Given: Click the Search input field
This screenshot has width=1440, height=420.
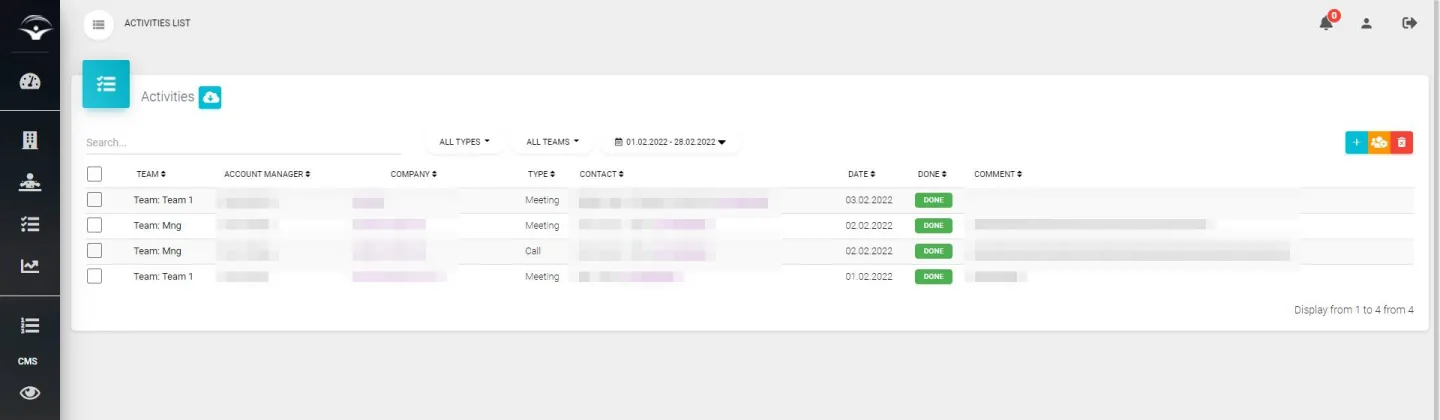Looking at the screenshot, I should pyautogui.click(x=243, y=143).
